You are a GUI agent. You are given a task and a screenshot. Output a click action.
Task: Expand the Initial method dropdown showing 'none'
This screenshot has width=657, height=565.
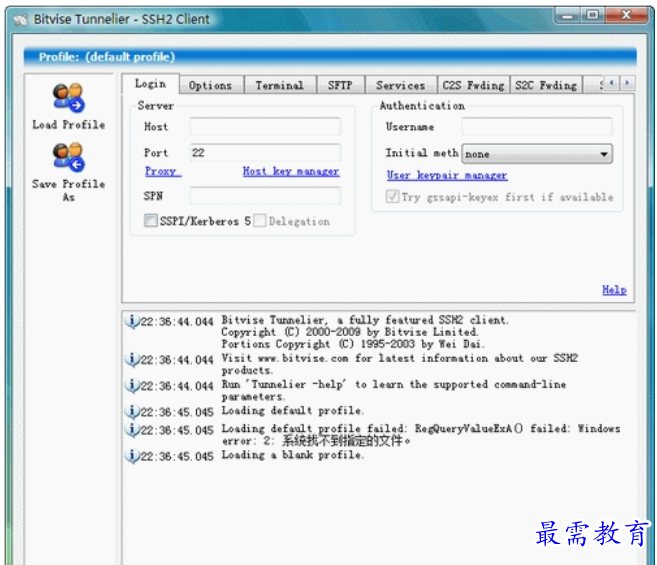(537, 154)
